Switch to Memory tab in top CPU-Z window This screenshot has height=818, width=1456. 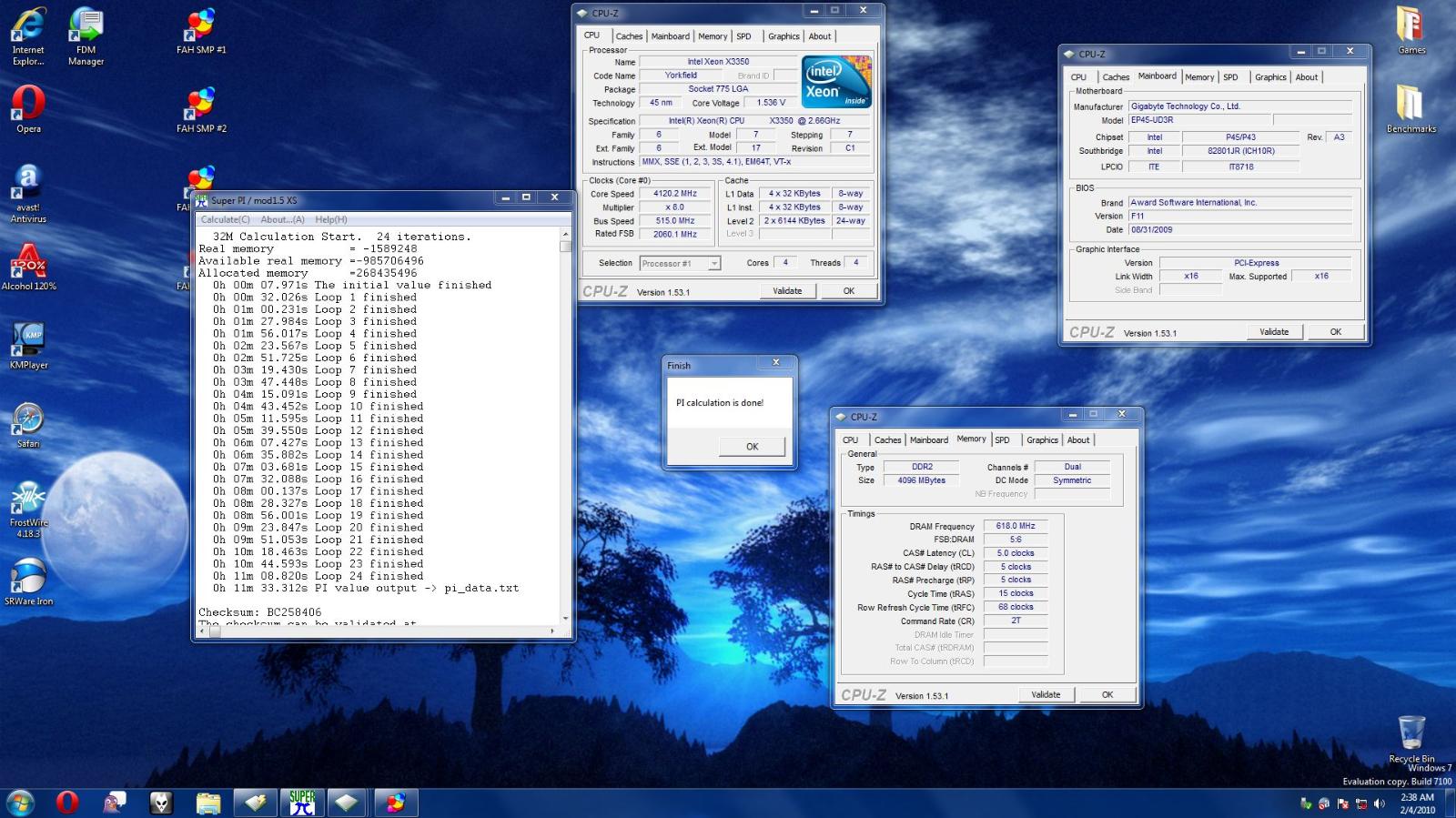click(713, 36)
